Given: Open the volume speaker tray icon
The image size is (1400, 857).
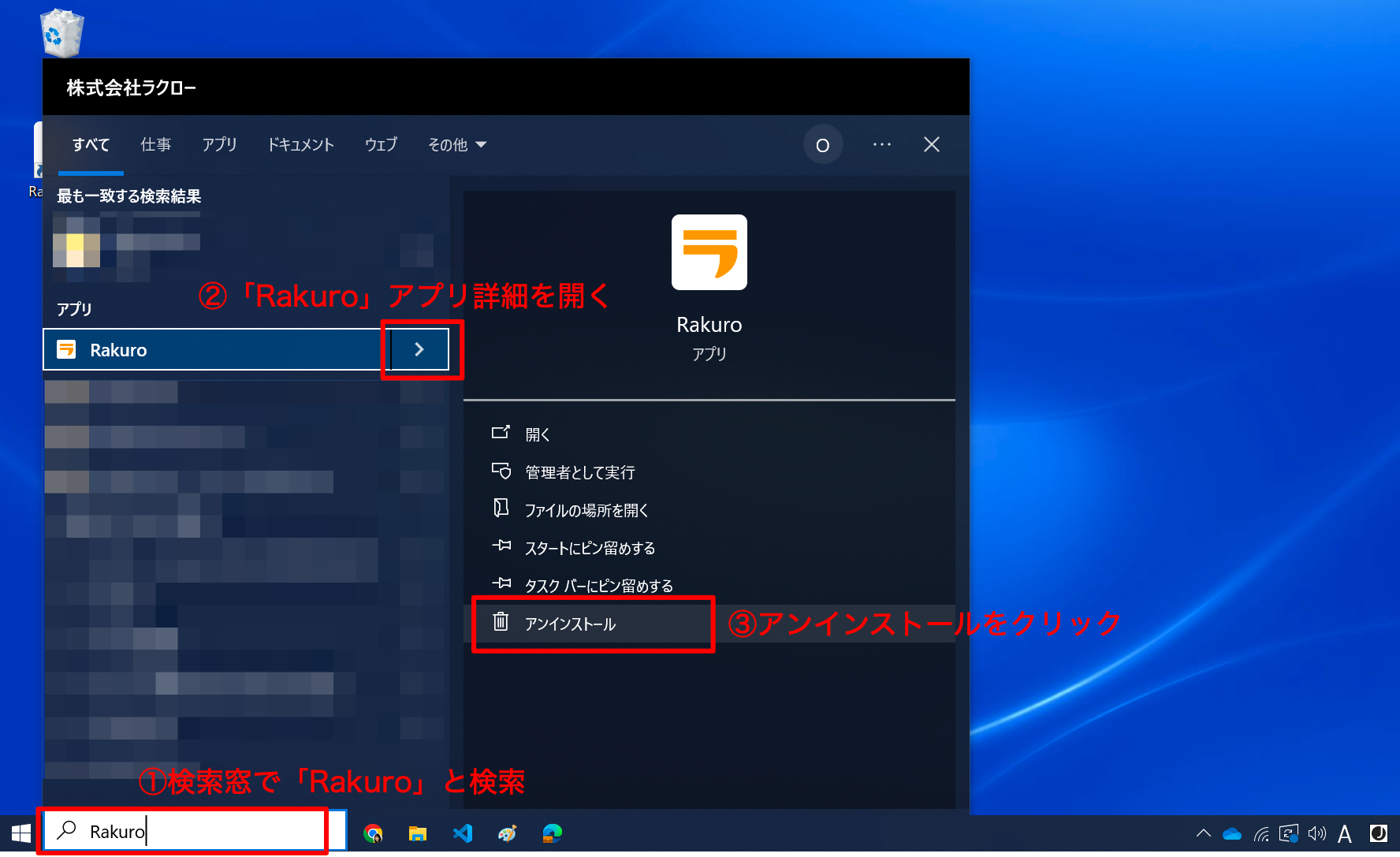Looking at the screenshot, I should pyautogui.click(x=1316, y=833).
